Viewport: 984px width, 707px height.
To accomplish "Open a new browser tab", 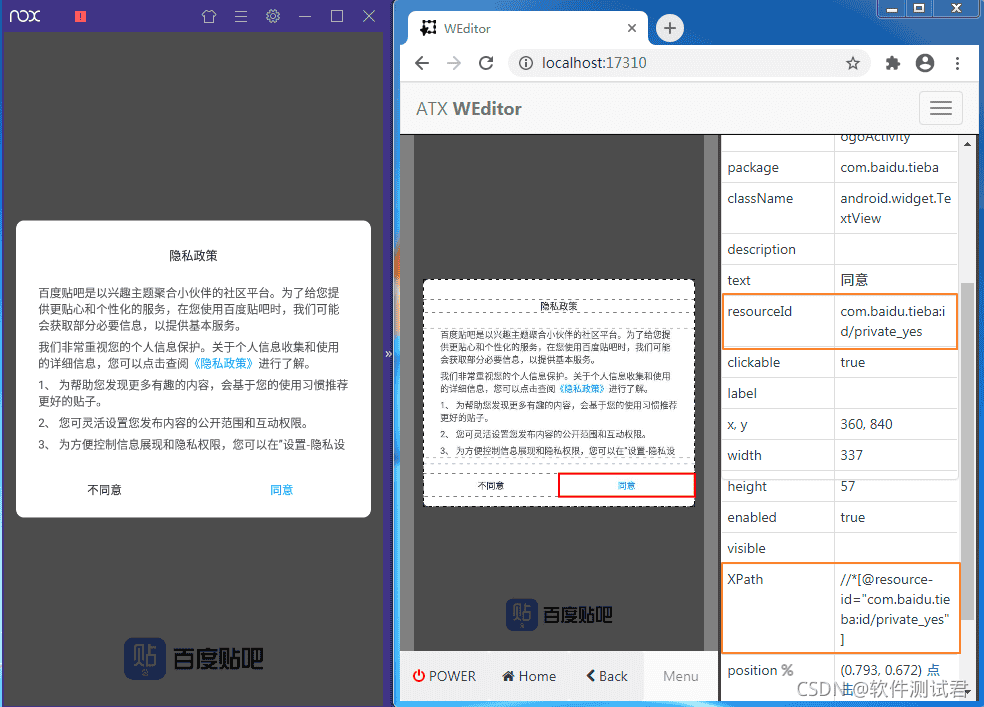I will (x=668, y=28).
